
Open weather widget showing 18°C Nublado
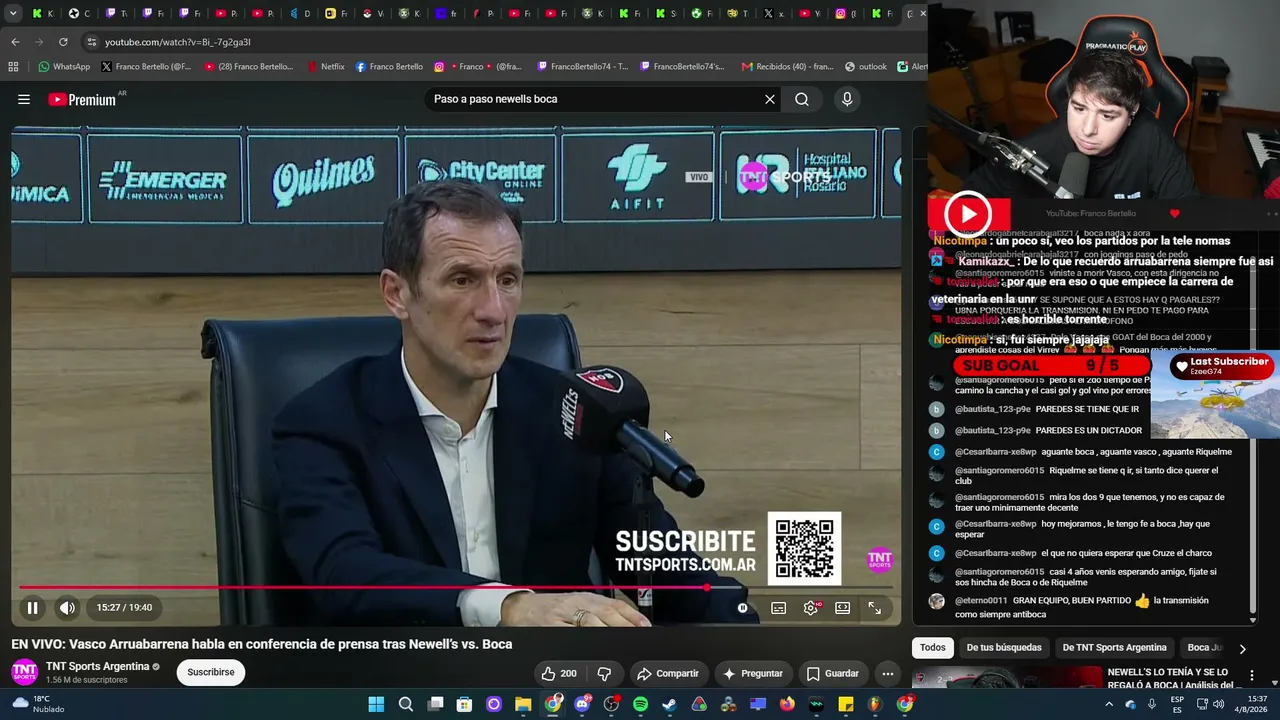coord(37,704)
